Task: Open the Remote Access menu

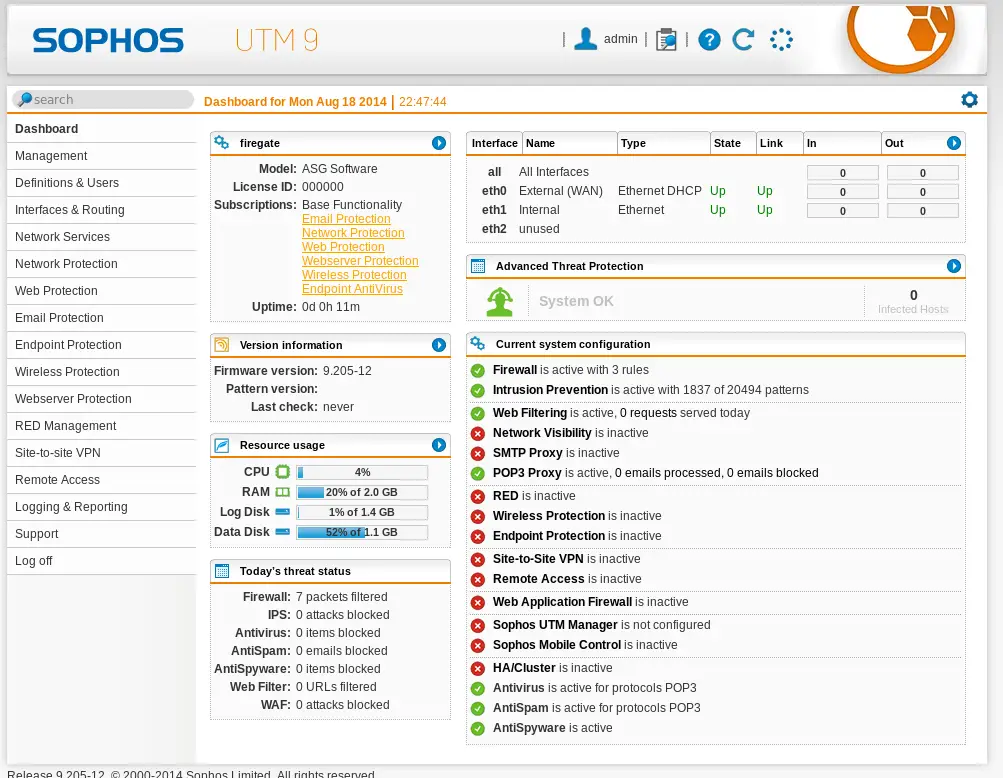Action: coord(101,479)
